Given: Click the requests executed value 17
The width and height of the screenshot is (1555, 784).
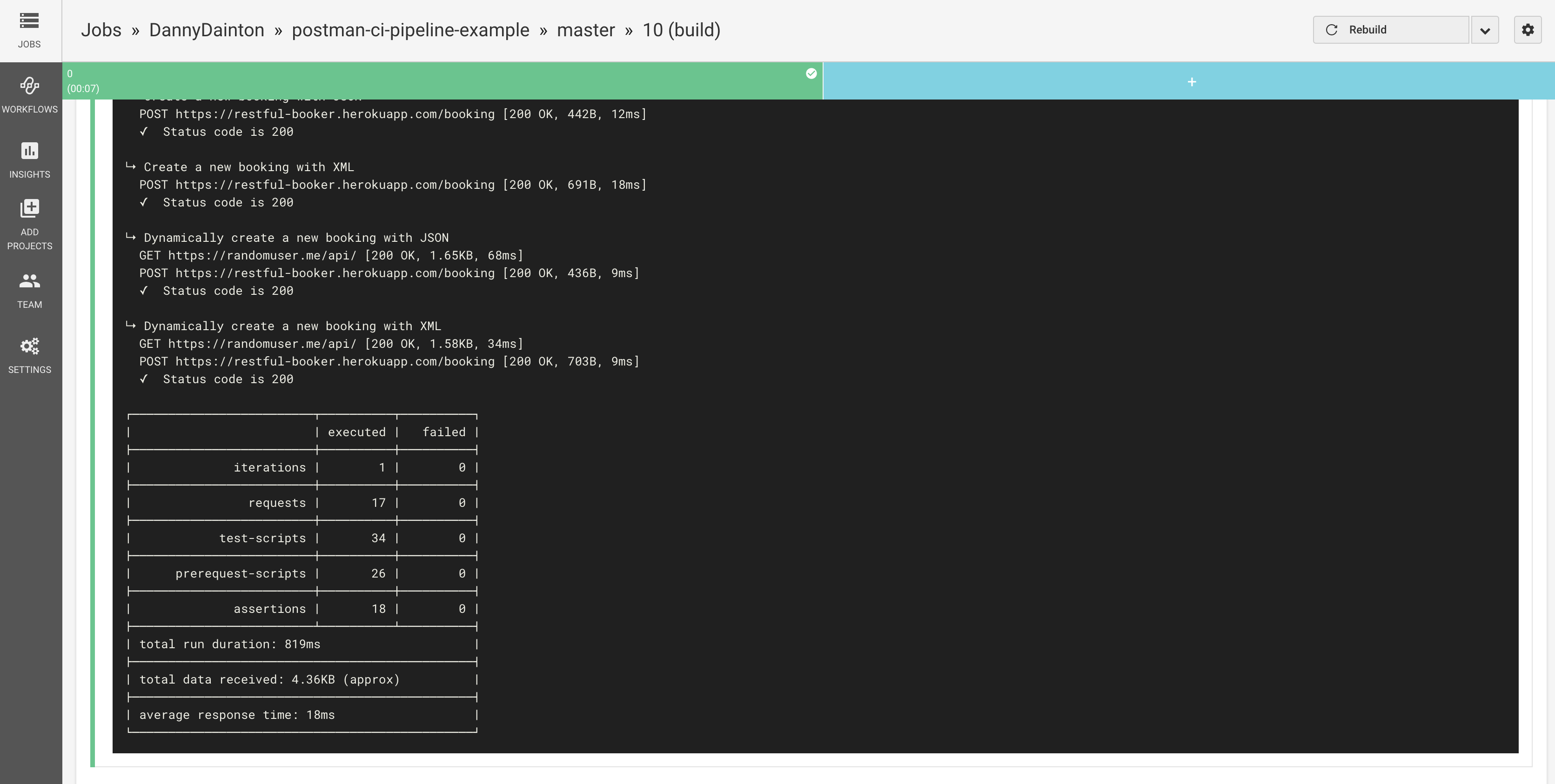Looking at the screenshot, I should click(x=378, y=503).
